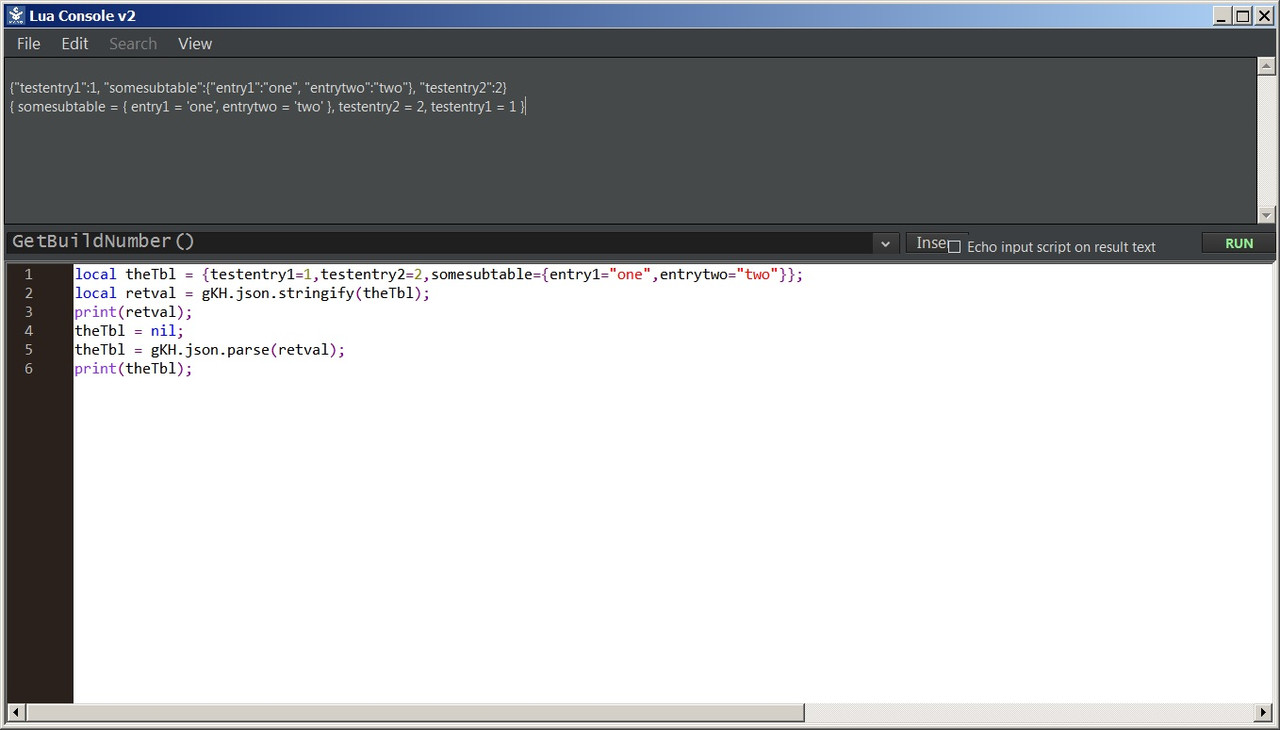Click the partially hidden Insert button
This screenshot has height=730, width=1280.
(926, 243)
